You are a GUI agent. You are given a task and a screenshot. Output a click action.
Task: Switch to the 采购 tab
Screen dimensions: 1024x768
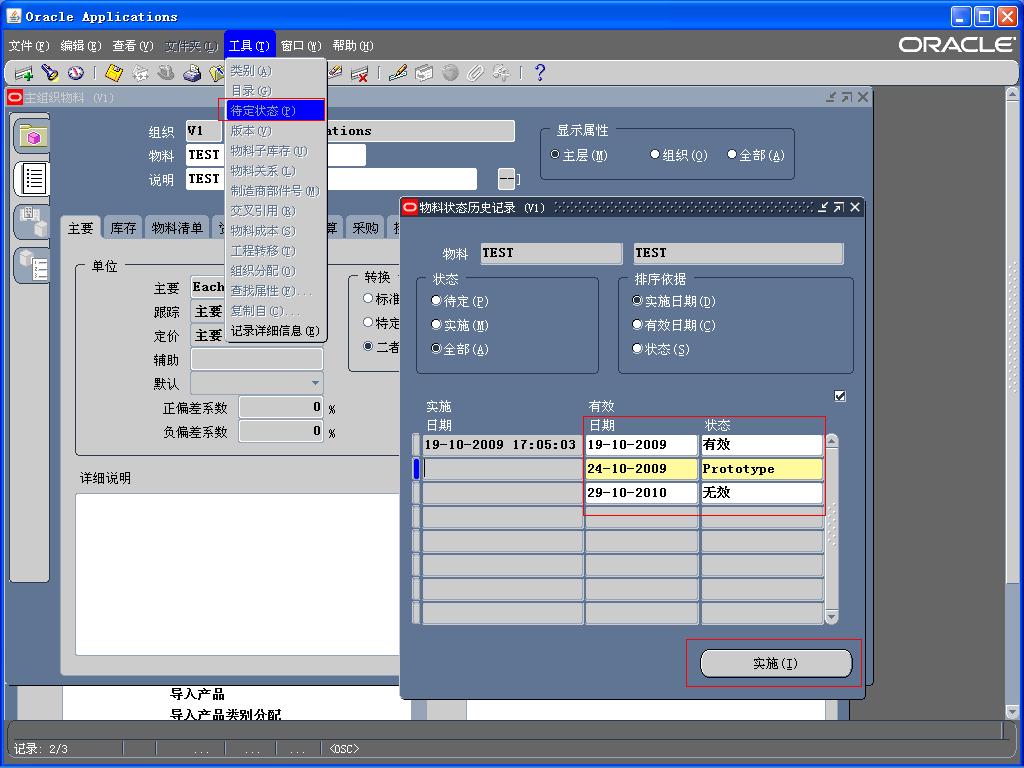coord(366,228)
